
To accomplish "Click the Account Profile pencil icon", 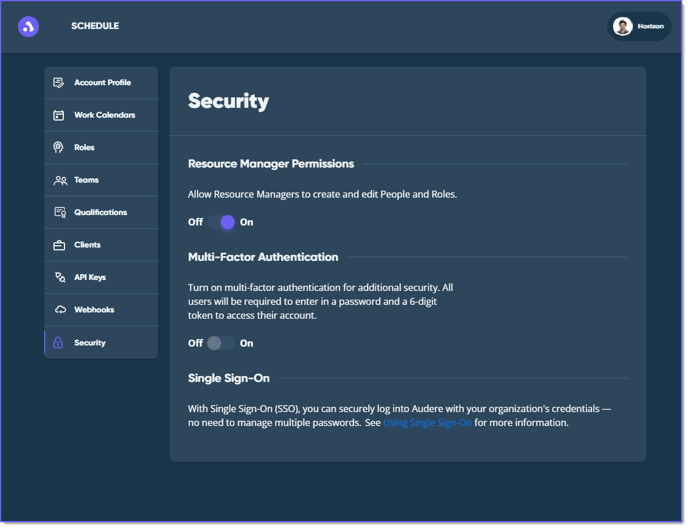I will tap(59, 83).
